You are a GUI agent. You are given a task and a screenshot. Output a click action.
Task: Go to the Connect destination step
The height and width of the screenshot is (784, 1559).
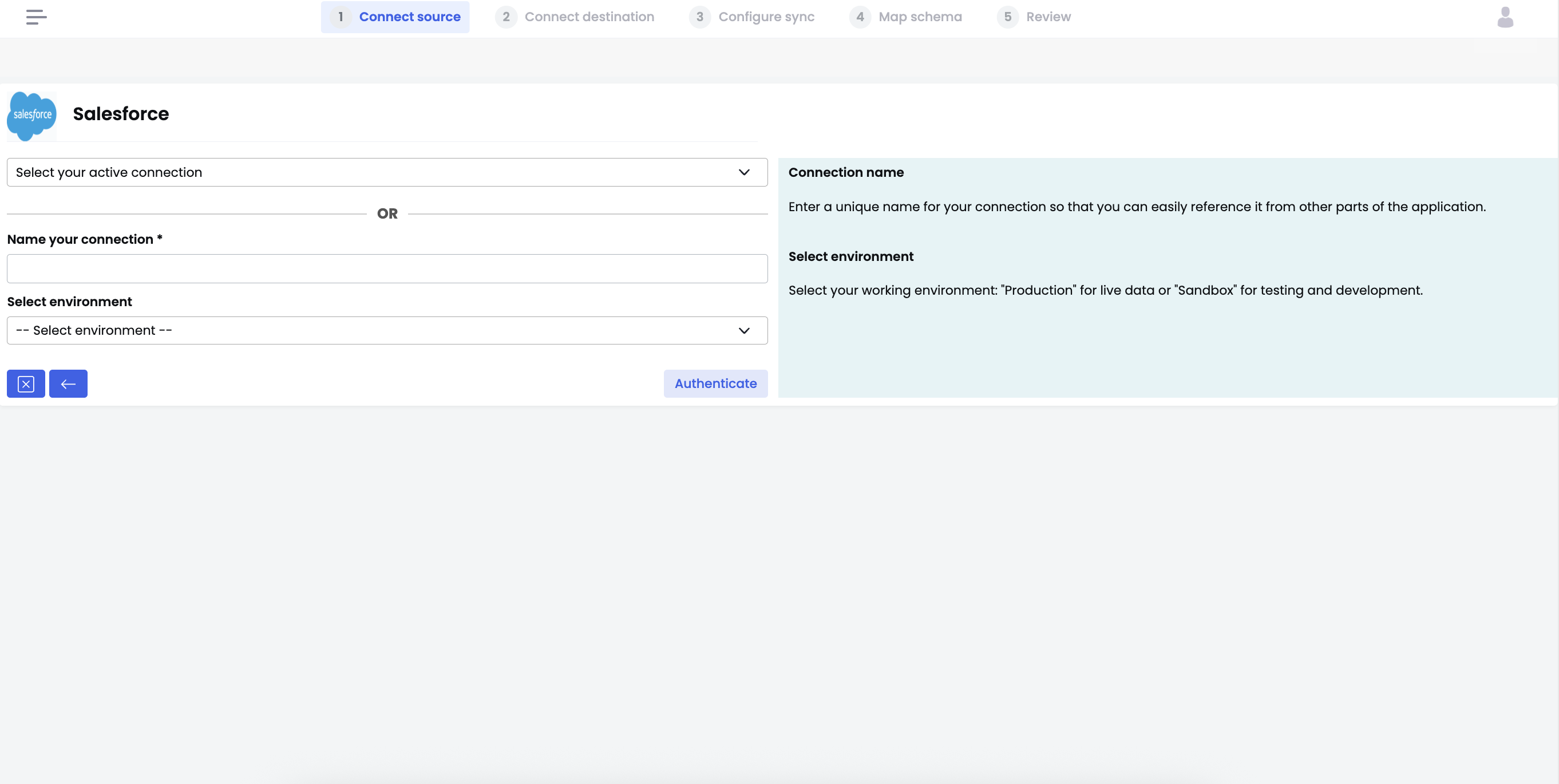[x=575, y=17]
